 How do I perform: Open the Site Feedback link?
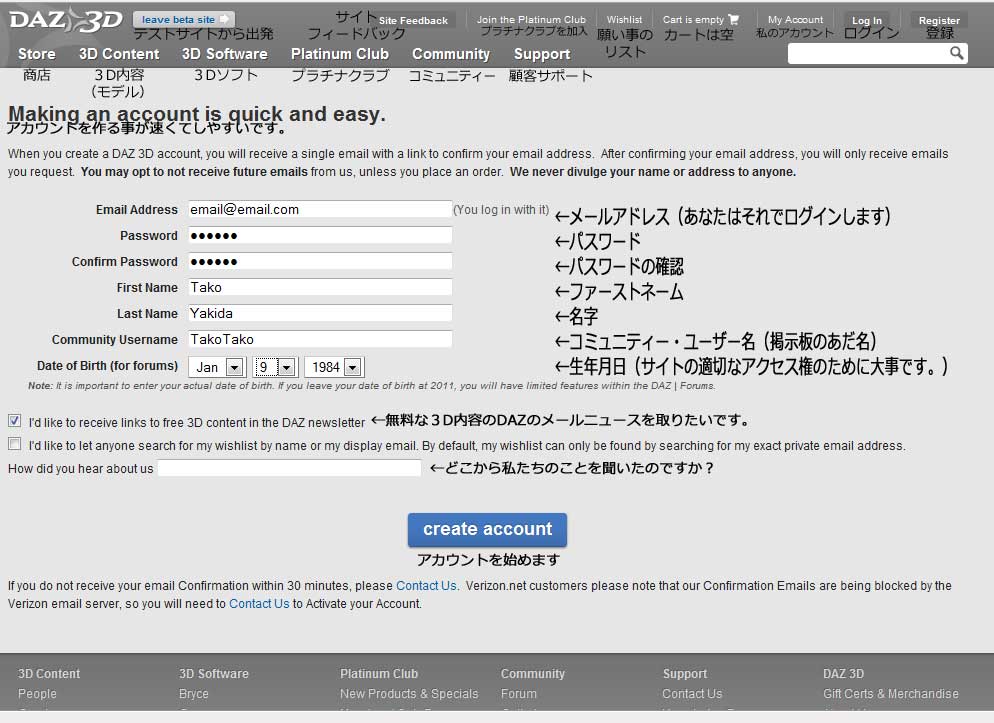click(x=413, y=20)
